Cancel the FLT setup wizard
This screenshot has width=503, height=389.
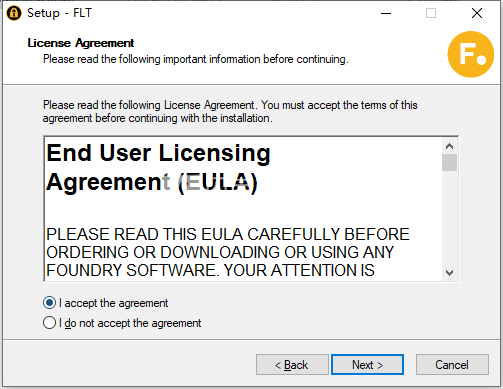point(452,365)
